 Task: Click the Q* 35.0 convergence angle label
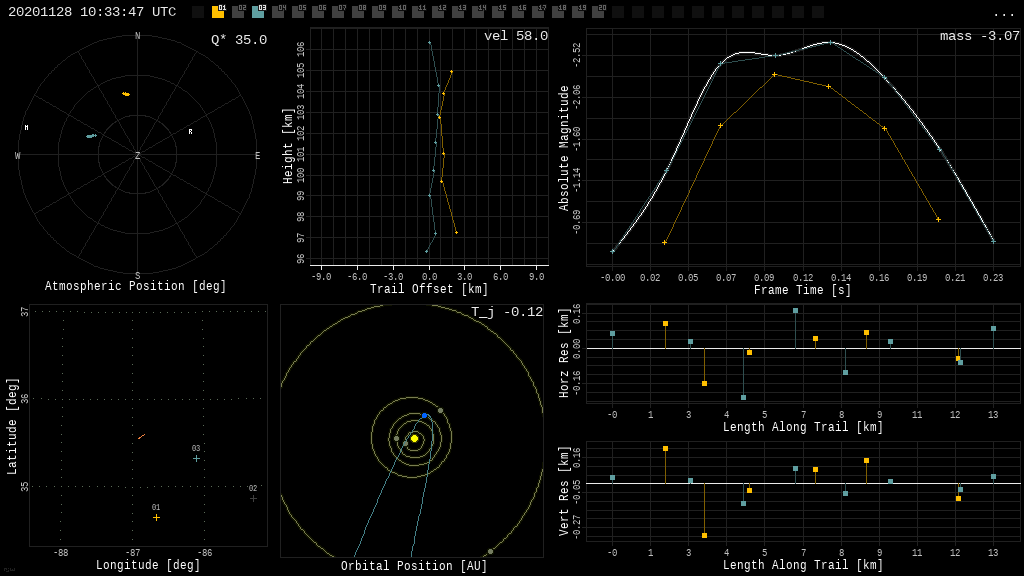click(238, 40)
